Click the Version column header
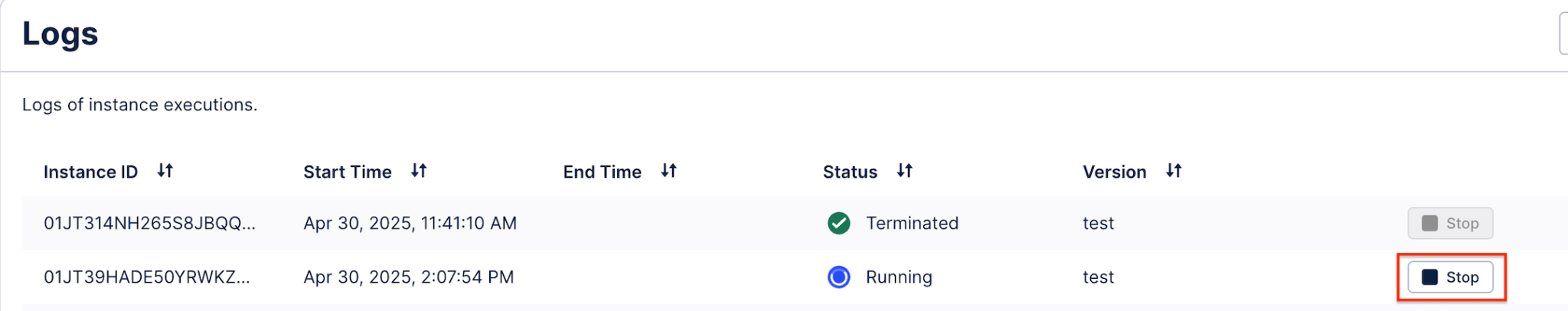 (1115, 172)
